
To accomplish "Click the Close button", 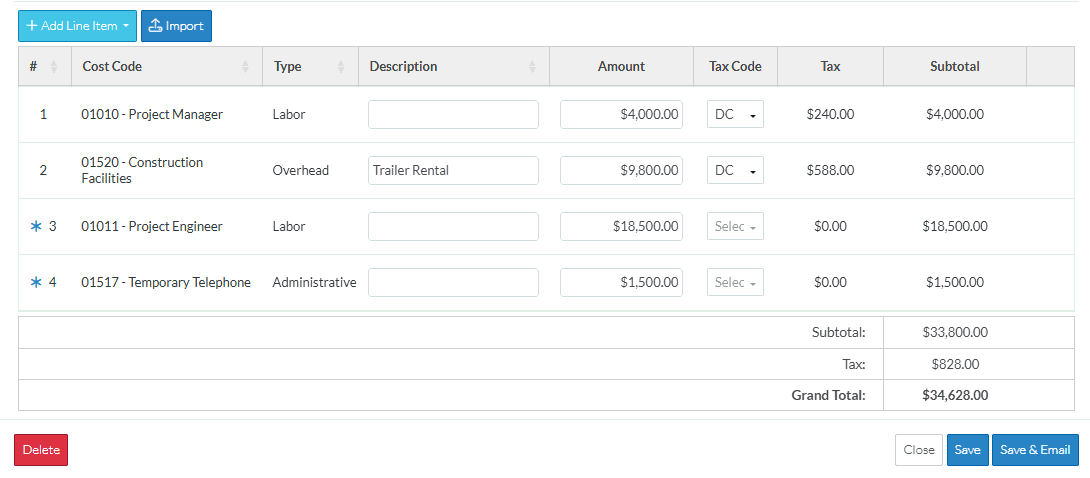I will (918, 450).
